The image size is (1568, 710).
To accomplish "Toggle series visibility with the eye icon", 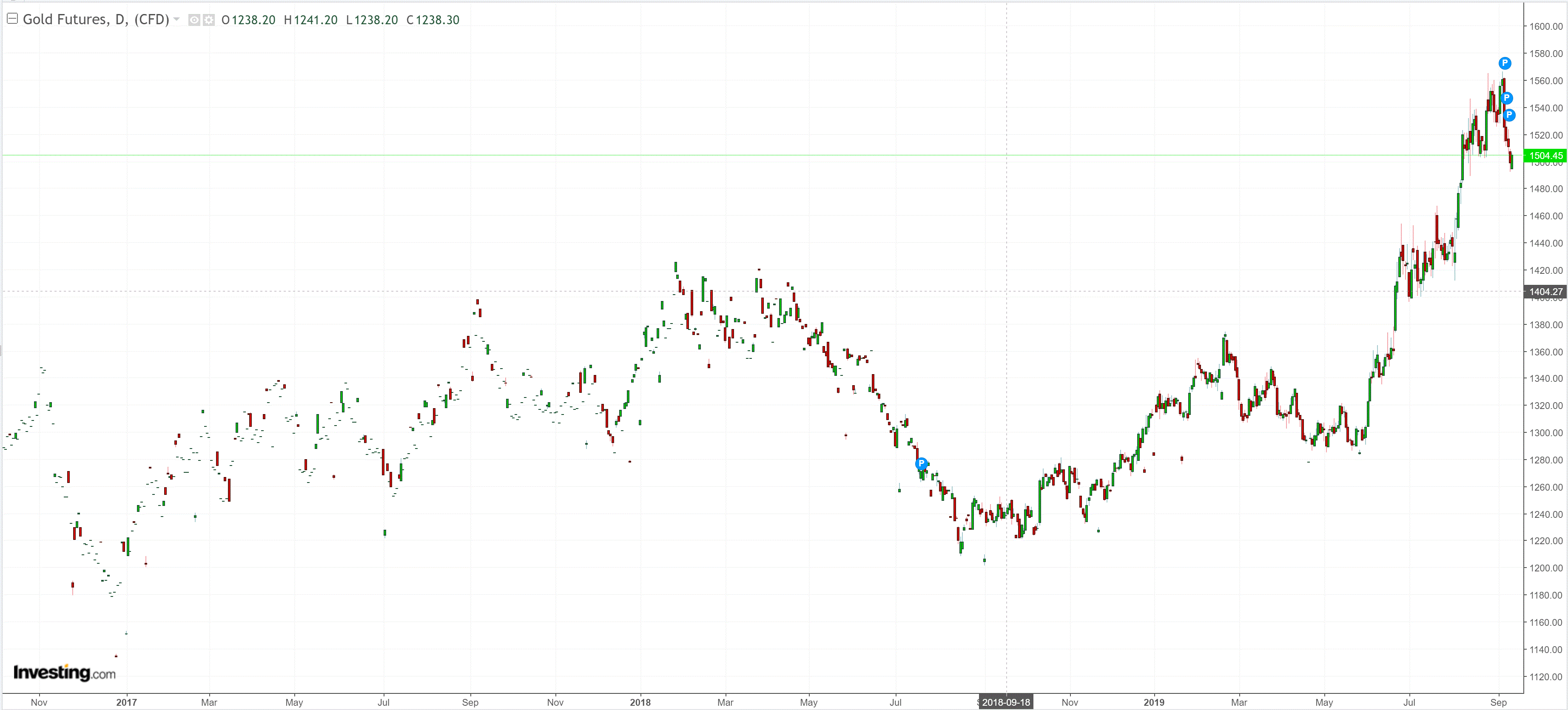I will (194, 20).
